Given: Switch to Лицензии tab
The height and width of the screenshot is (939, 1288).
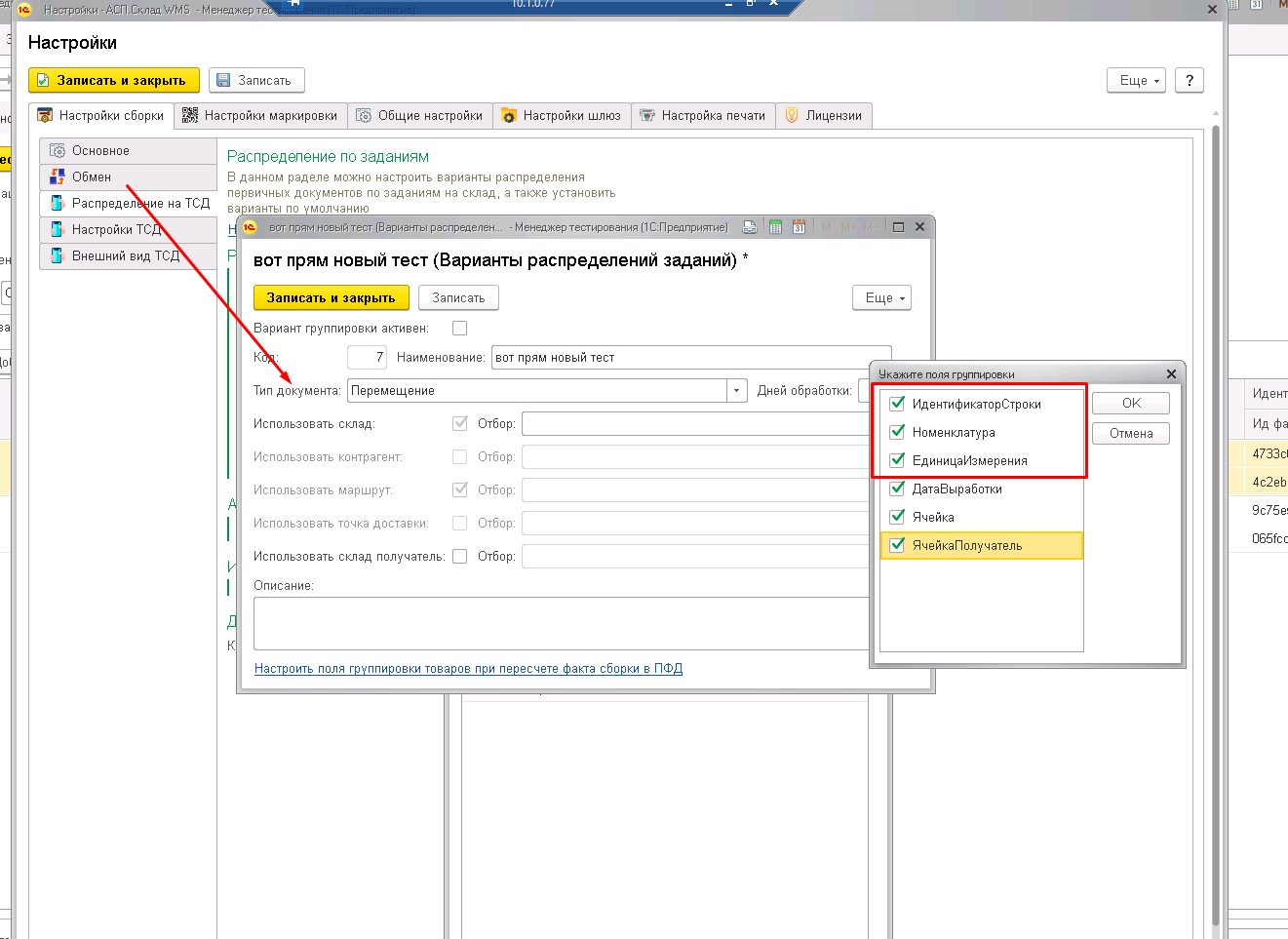Looking at the screenshot, I should [x=824, y=115].
